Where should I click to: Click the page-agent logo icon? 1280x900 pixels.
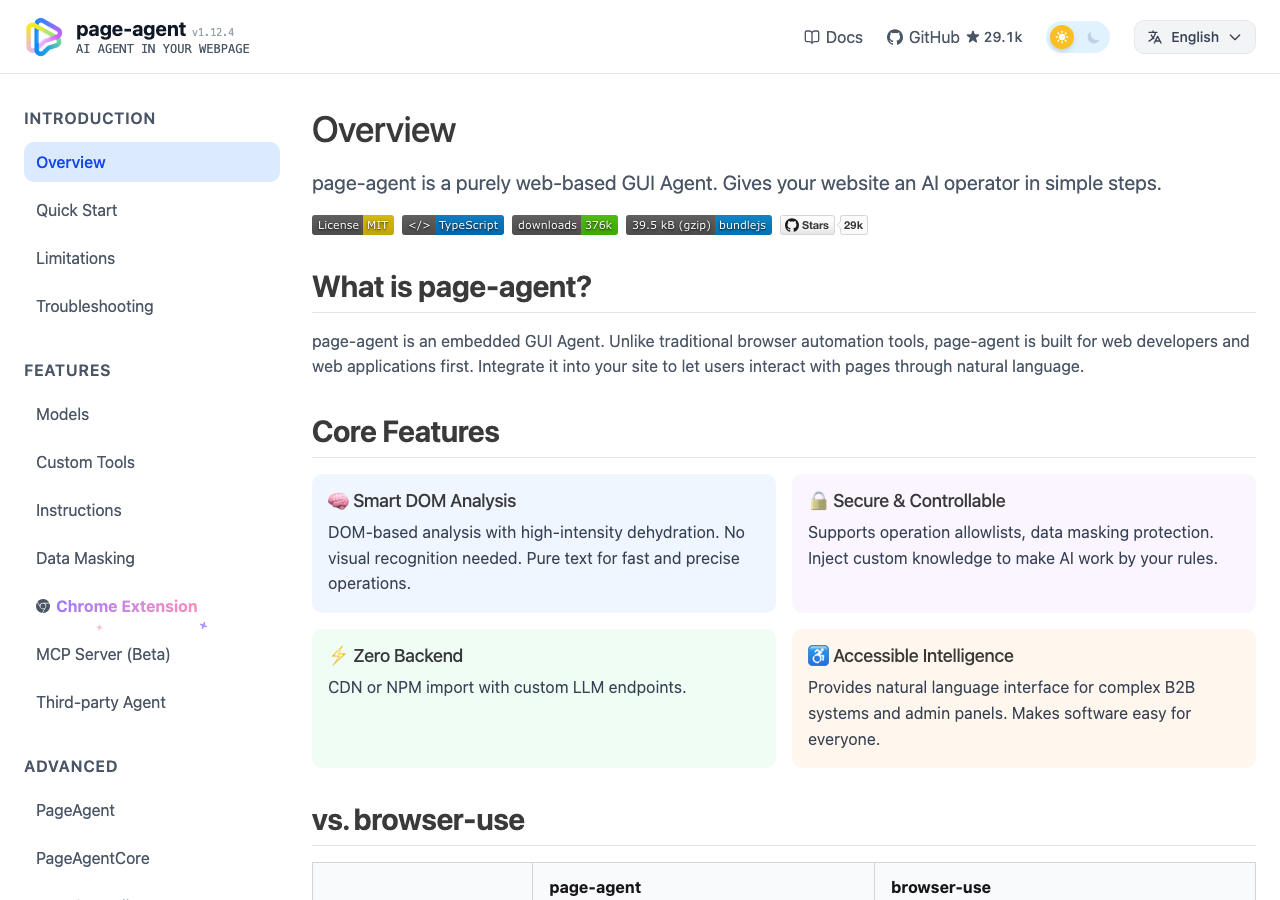44,37
